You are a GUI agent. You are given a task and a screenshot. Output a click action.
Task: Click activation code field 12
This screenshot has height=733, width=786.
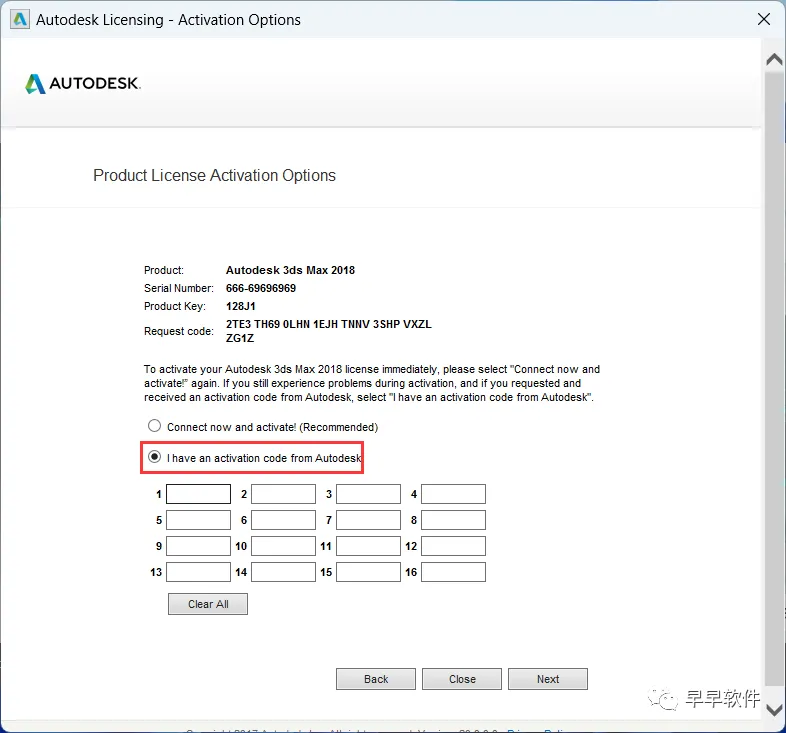pyautogui.click(x=453, y=546)
